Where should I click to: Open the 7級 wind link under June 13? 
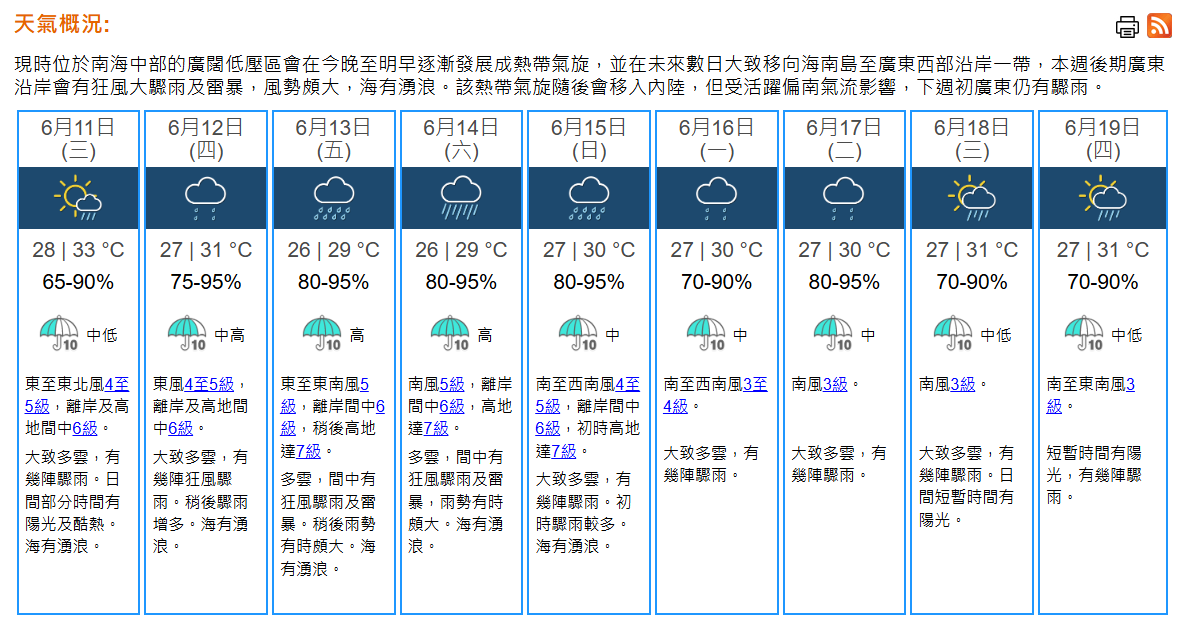pyautogui.click(x=308, y=450)
